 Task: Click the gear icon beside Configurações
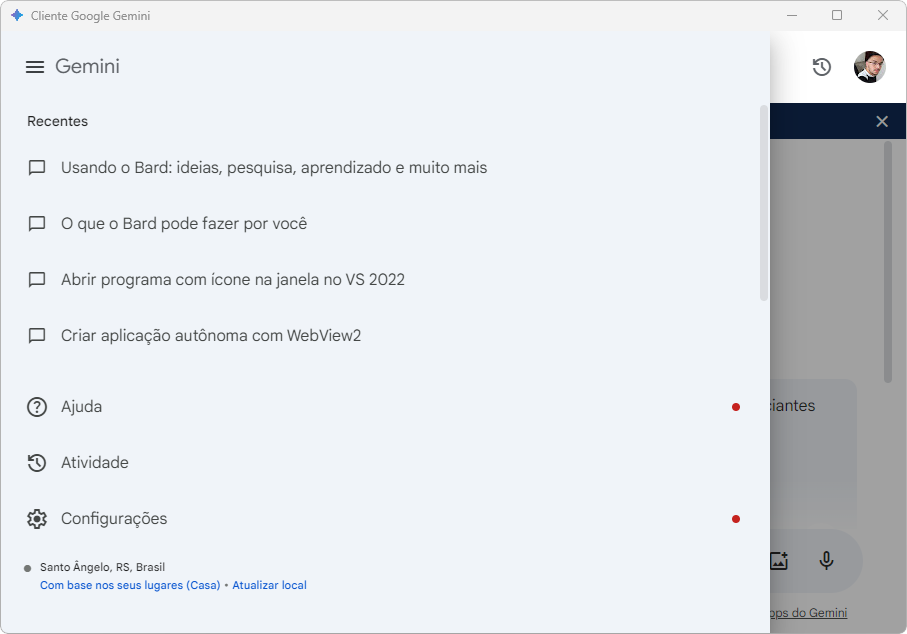37,519
